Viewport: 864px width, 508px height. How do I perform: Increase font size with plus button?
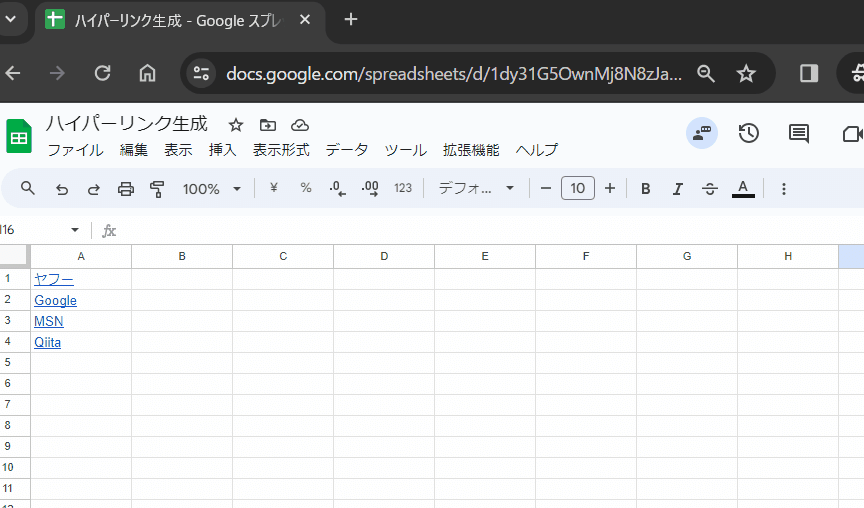[x=609, y=188]
